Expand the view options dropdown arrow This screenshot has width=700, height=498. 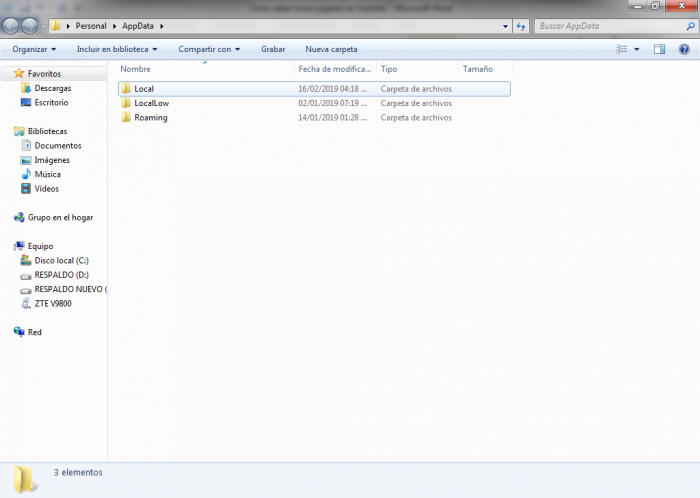coord(637,49)
